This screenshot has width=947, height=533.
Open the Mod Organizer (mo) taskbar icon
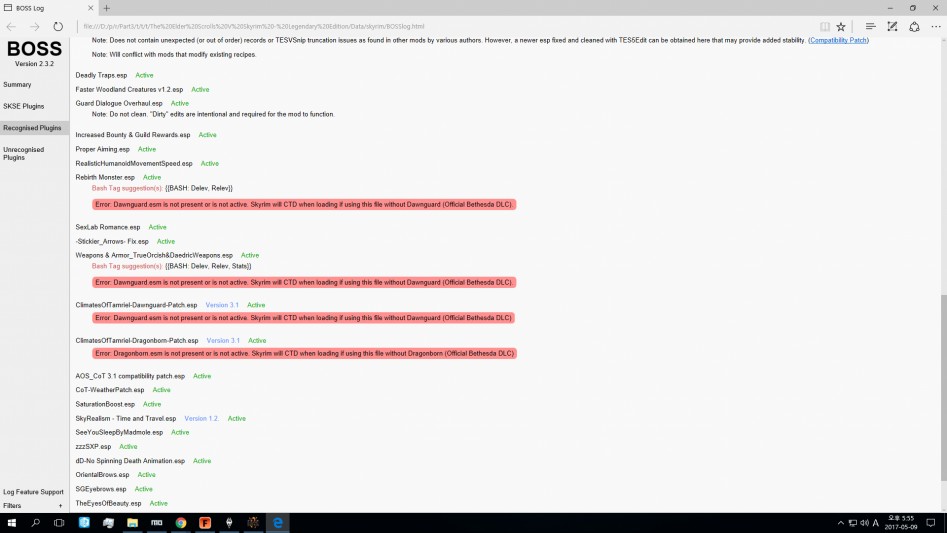[x=156, y=523]
